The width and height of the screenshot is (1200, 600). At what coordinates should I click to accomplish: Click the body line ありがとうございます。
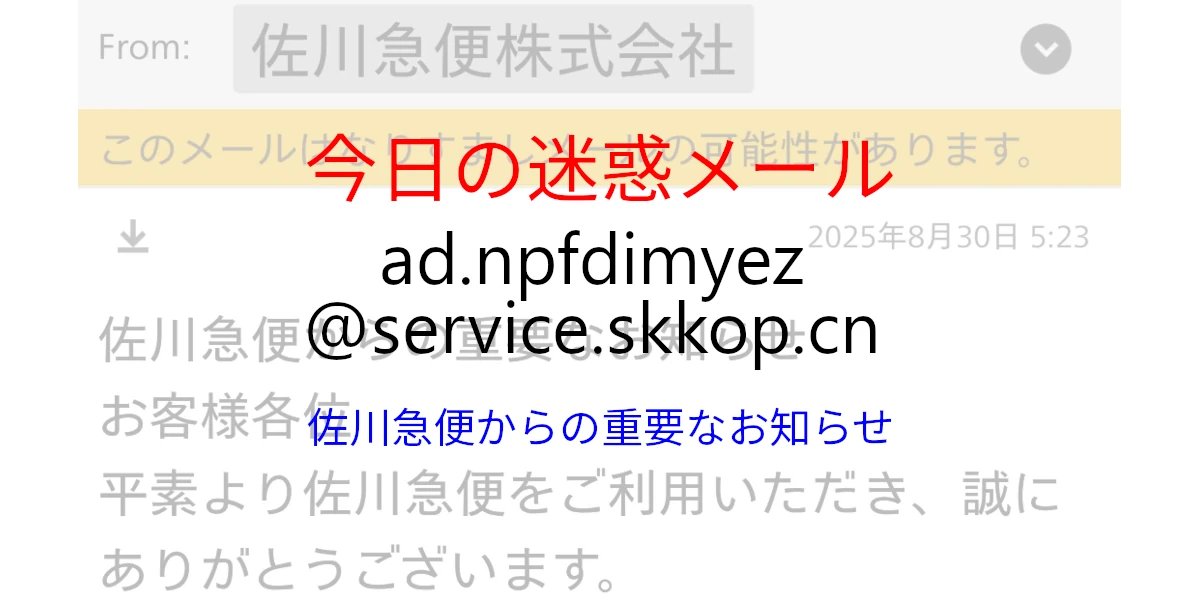click(x=356, y=571)
